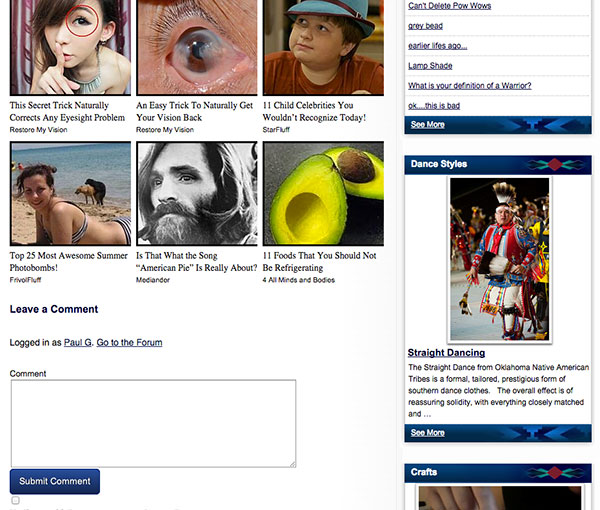Open 'What is your definition of a Warrior?'

470,85
